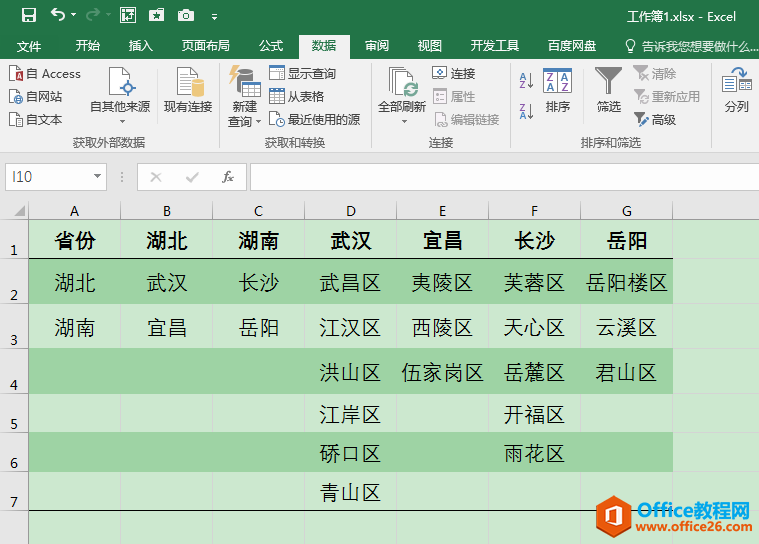Switch to the 审阅 tab
The image size is (759, 544).
pos(377,45)
